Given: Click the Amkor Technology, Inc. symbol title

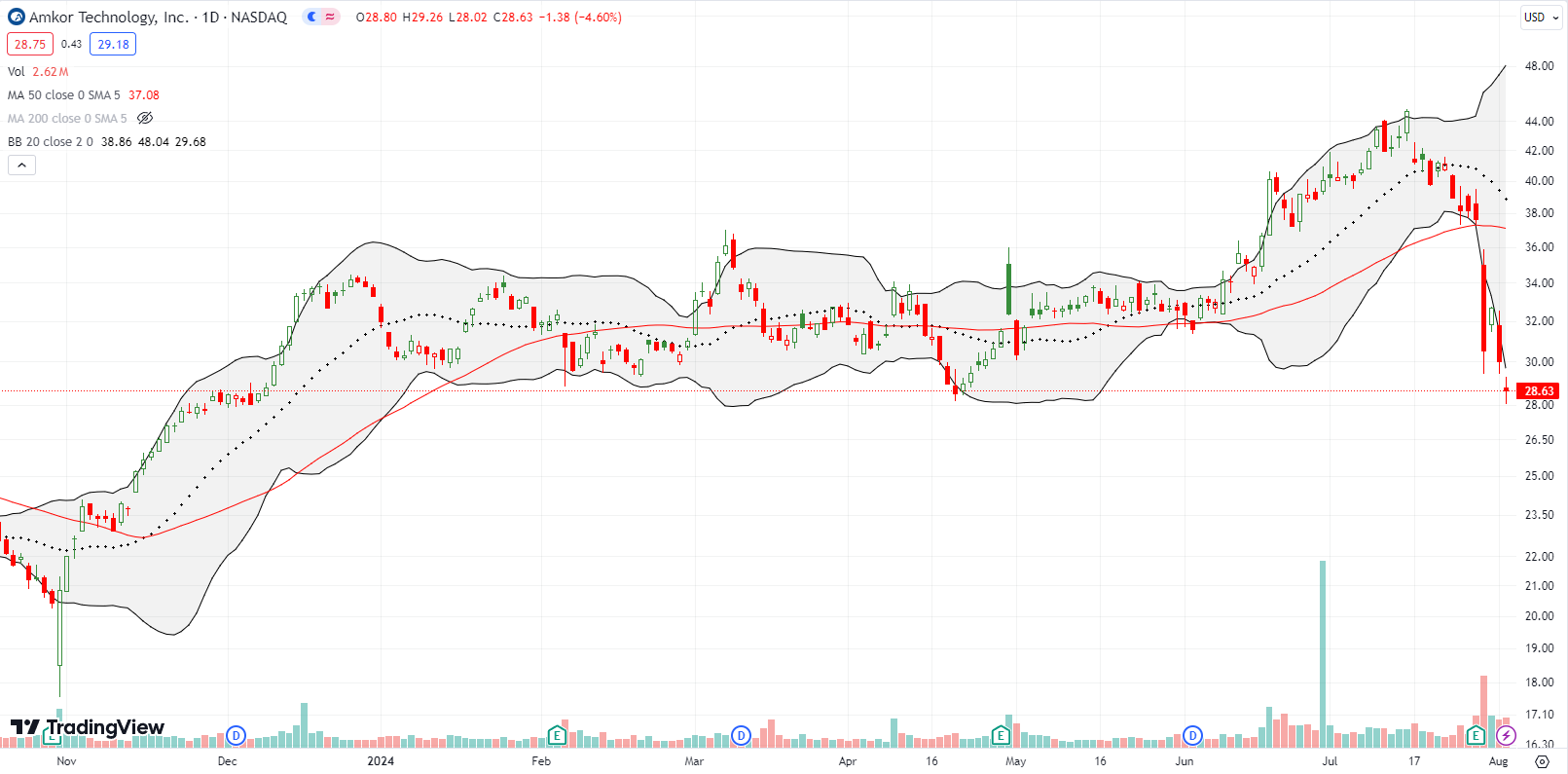Looking at the screenshot, I should point(109,17).
